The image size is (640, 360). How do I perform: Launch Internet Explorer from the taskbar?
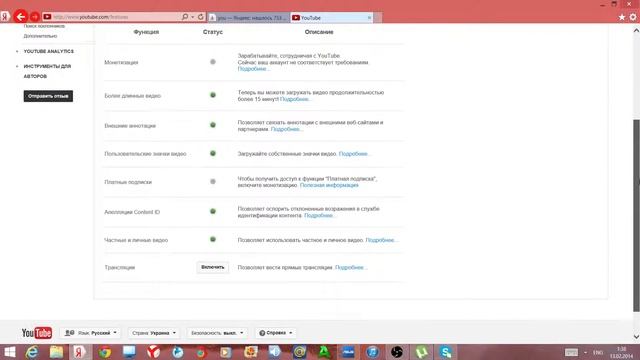(32, 352)
